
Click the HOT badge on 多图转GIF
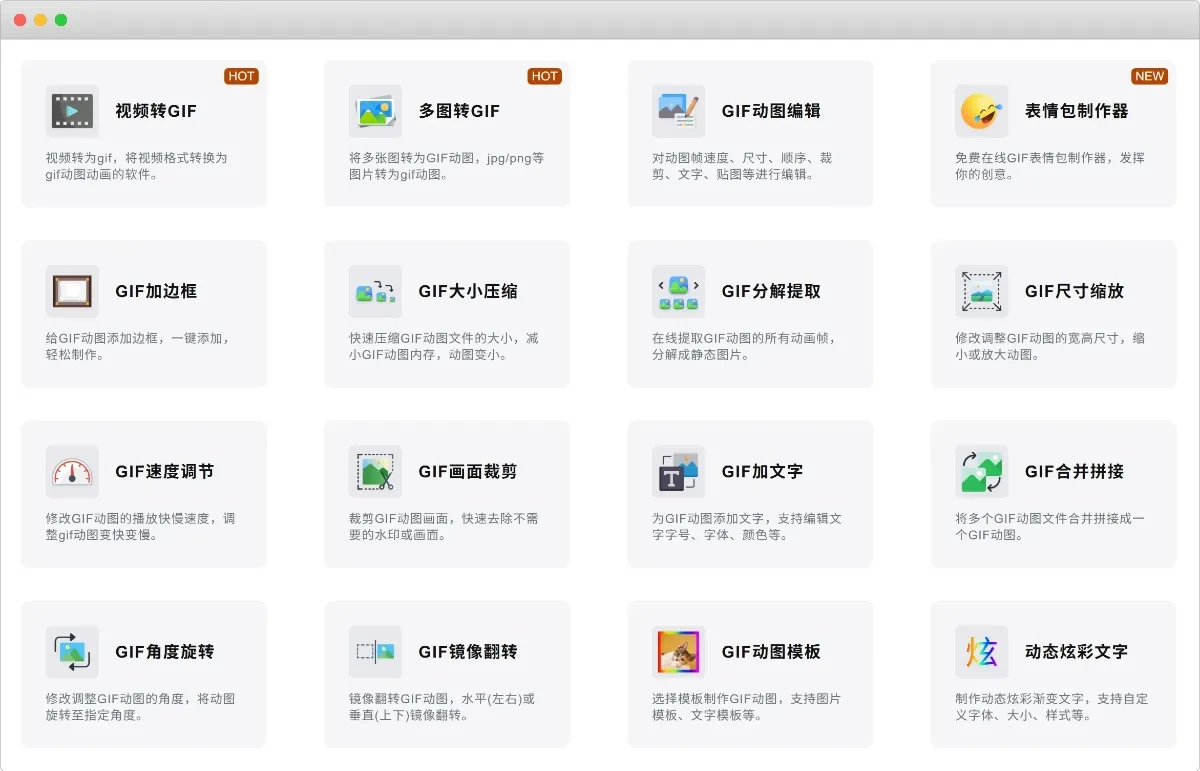click(x=544, y=76)
